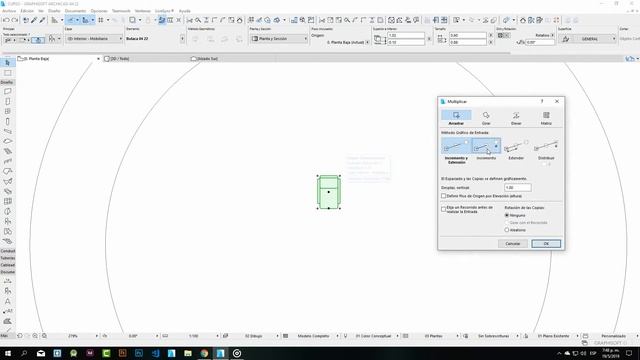Click the scissors trim icon in toolbar
This screenshot has width=640, height=360.
[190, 20]
